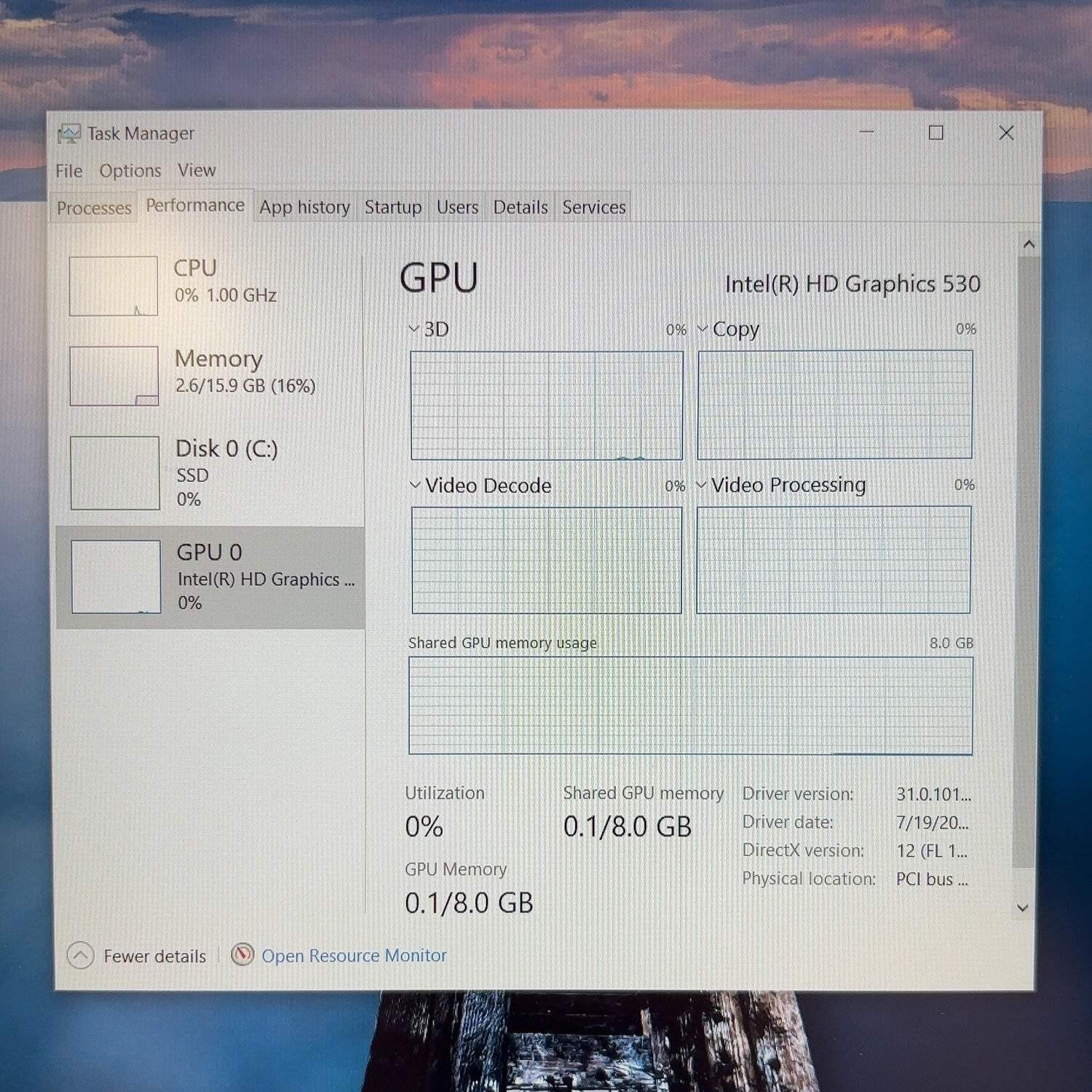Click the vertical scrollbar thumb
This screenshot has height=1092, width=1092.
click(x=1025, y=561)
